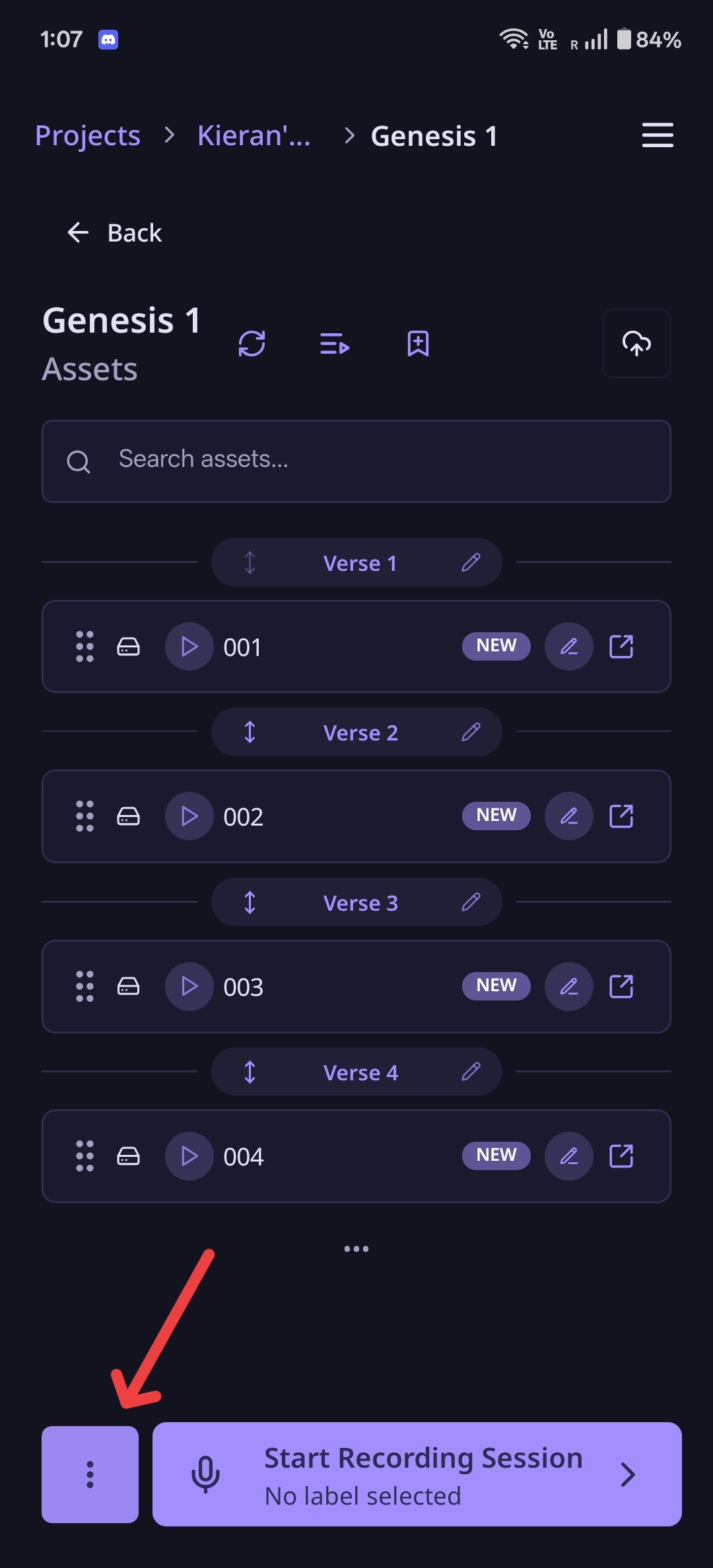
Task: Tap the refresh sync icon beside Genesis 1
Action: click(252, 344)
